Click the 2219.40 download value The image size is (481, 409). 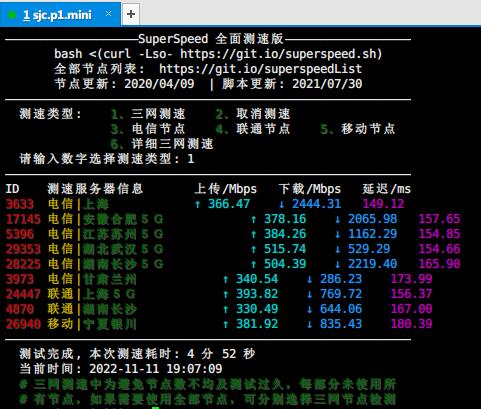pyautogui.click(x=372, y=264)
